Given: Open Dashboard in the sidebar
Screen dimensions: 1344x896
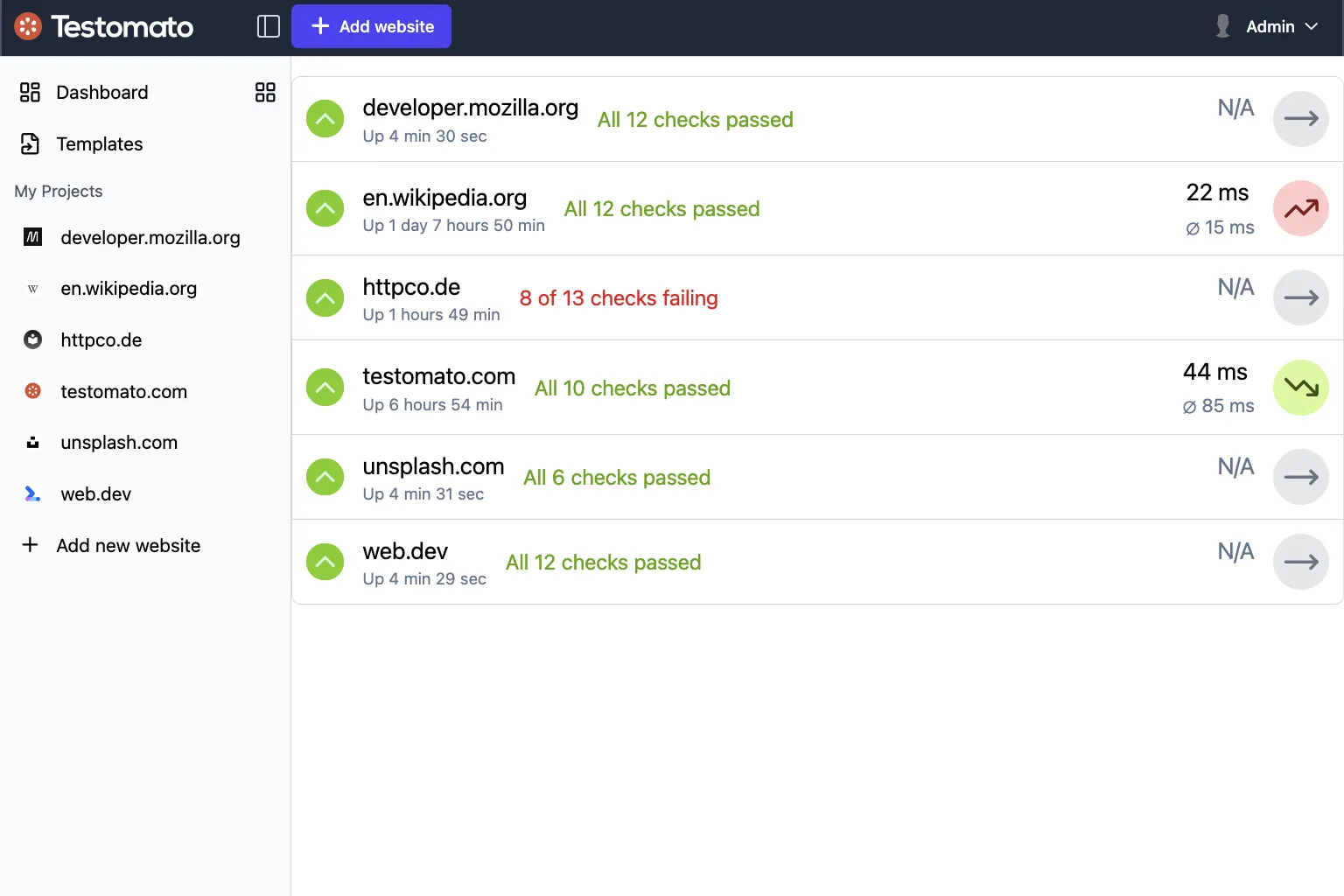Looking at the screenshot, I should [101, 93].
